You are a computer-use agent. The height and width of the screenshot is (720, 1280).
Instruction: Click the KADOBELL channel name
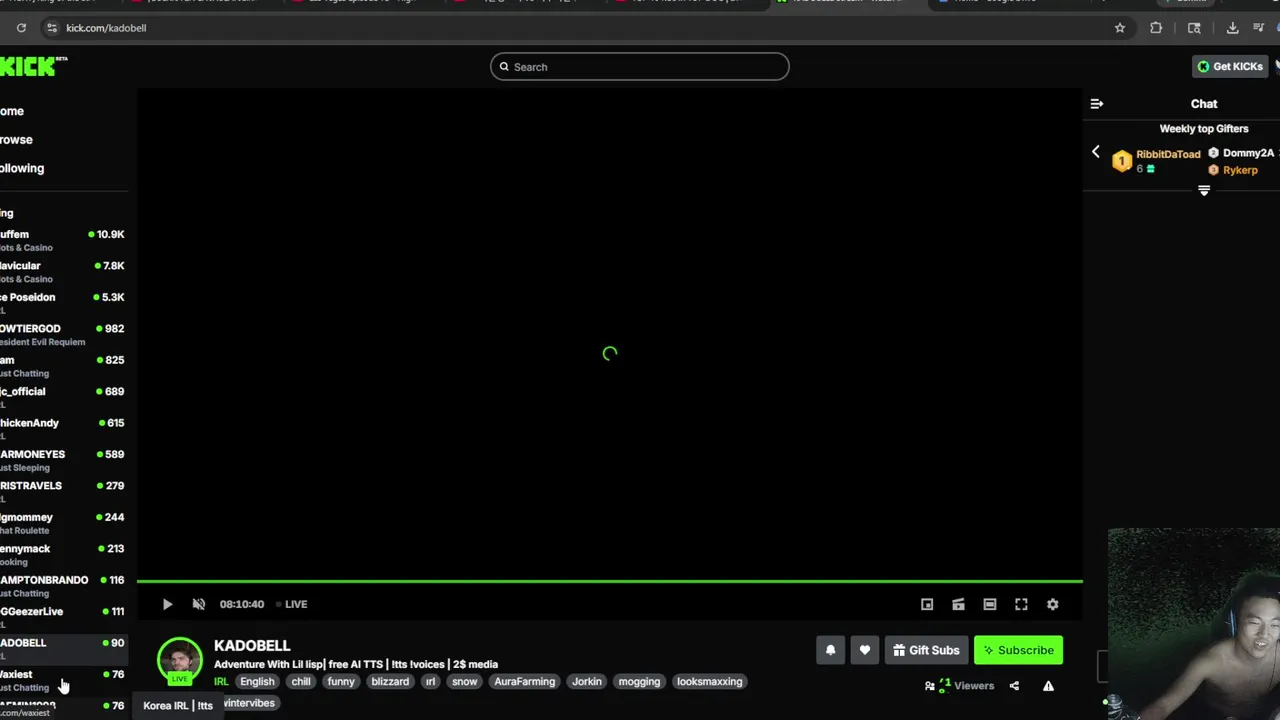[252, 646]
